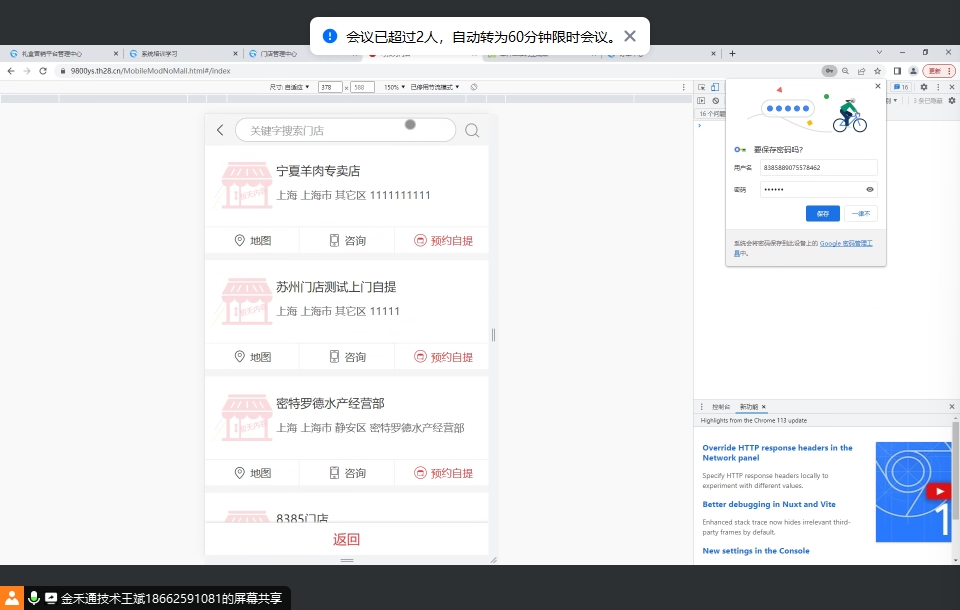Image resolution: width=960 pixels, height=610 pixels.
Task: Toggle device toolbar icon in DevTools
Action: (x=714, y=88)
